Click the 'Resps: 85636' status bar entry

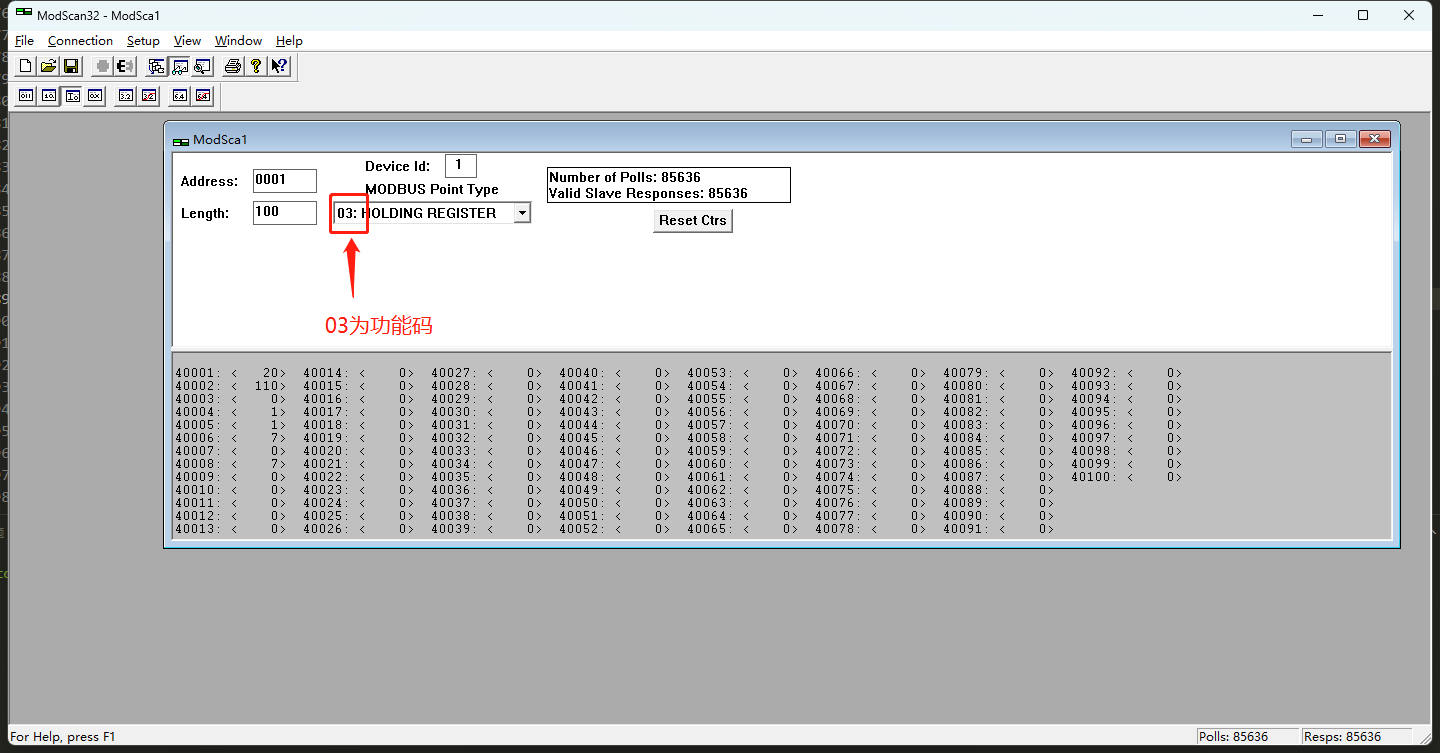[x=1357, y=737]
